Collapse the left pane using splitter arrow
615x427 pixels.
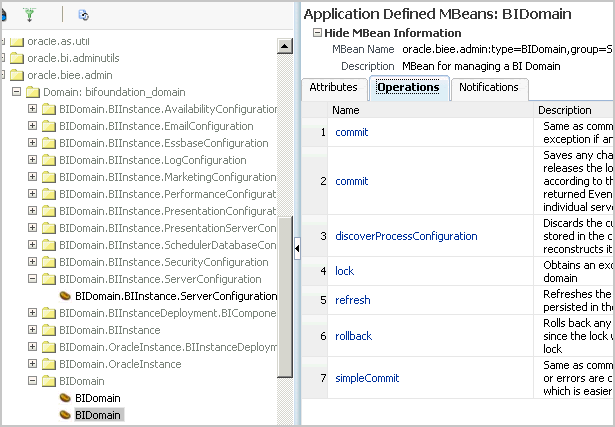[x=297, y=249]
